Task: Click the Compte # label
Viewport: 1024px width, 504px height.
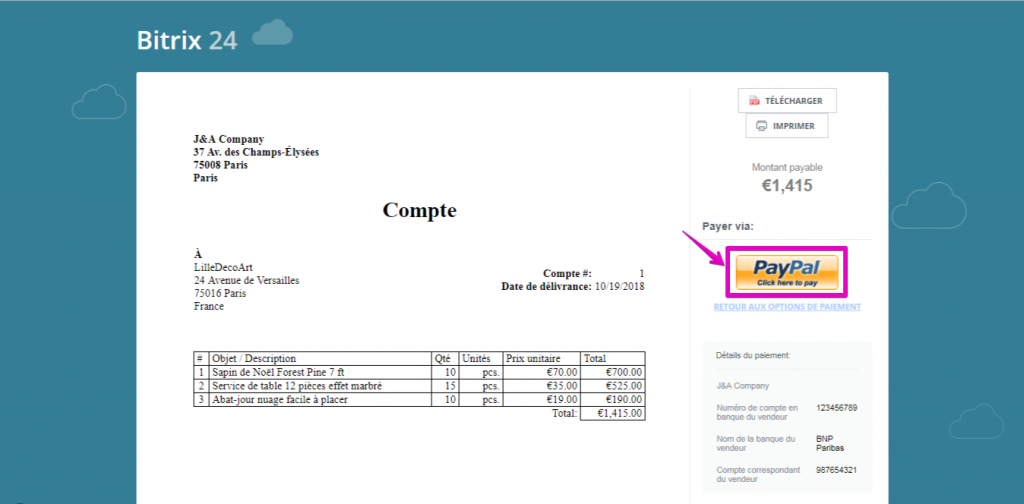Action: pos(567,274)
